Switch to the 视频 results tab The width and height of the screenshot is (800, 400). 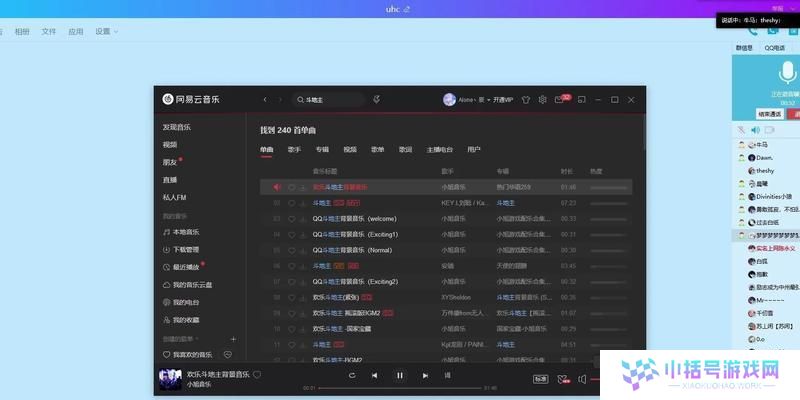pos(350,149)
